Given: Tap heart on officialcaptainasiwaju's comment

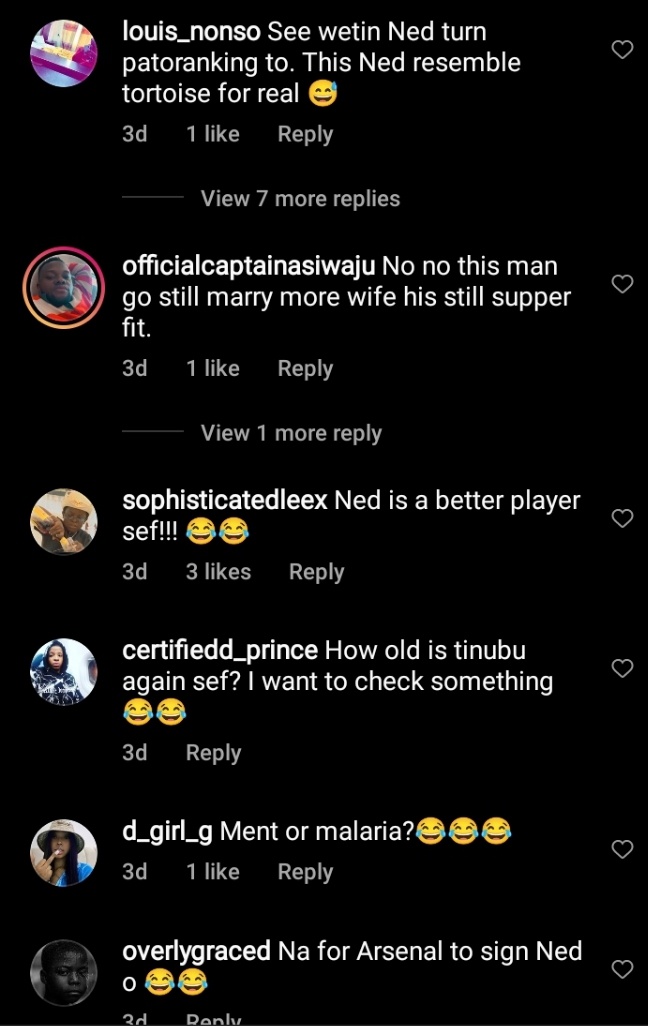Looking at the screenshot, I should [622, 284].
